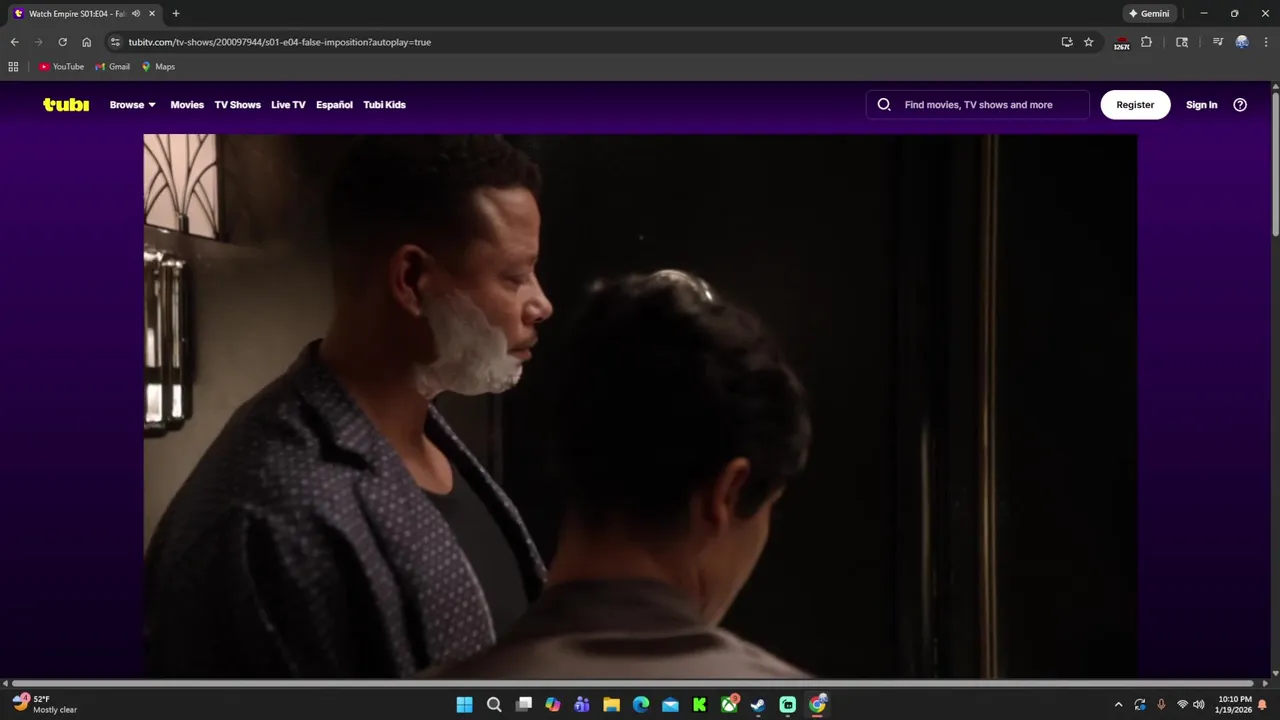Click the sync status tray icon
This screenshot has width=1280, height=720.
coord(1140,705)
